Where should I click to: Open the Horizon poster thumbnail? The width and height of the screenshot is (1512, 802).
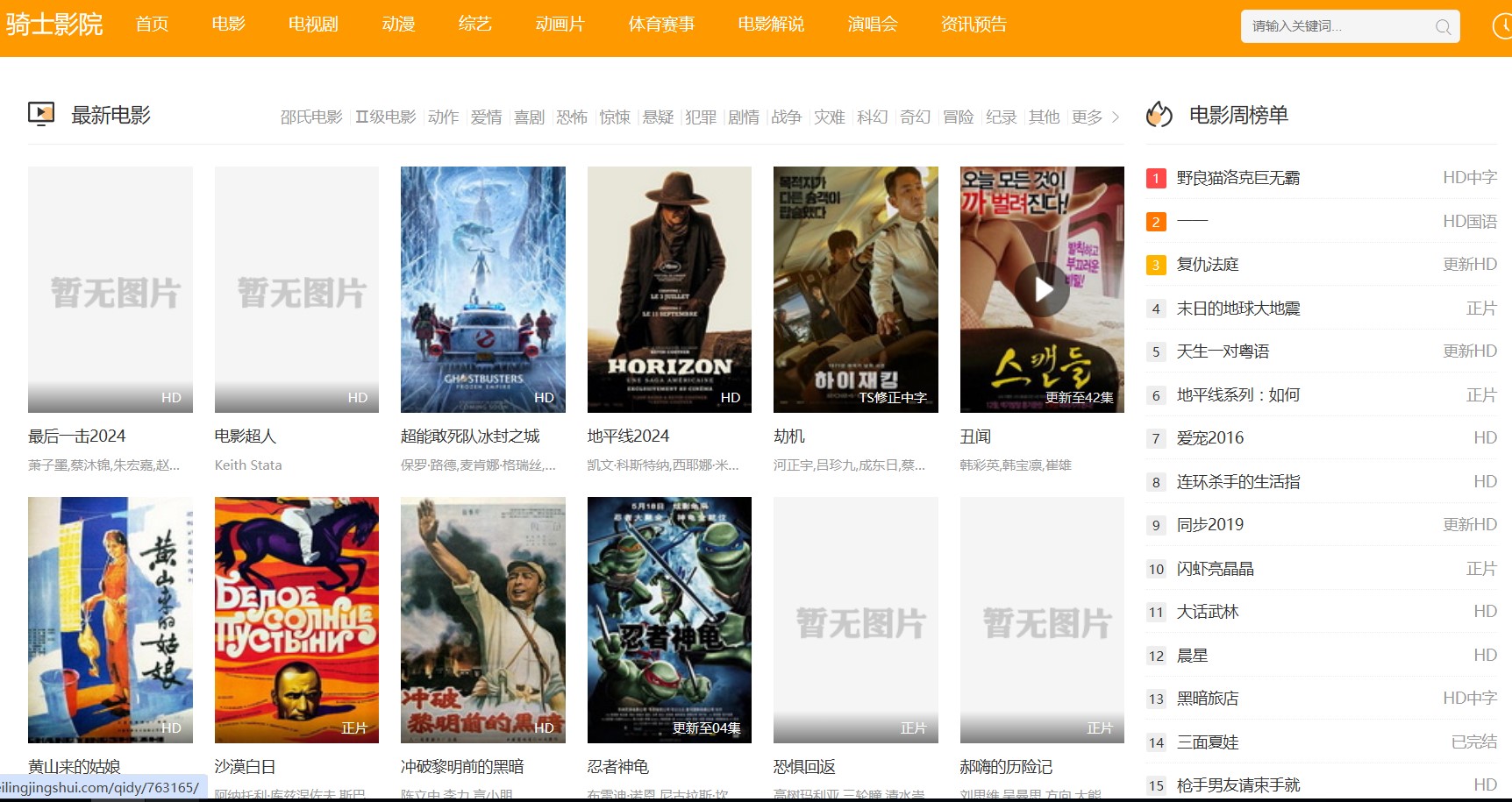click(669, 289)
